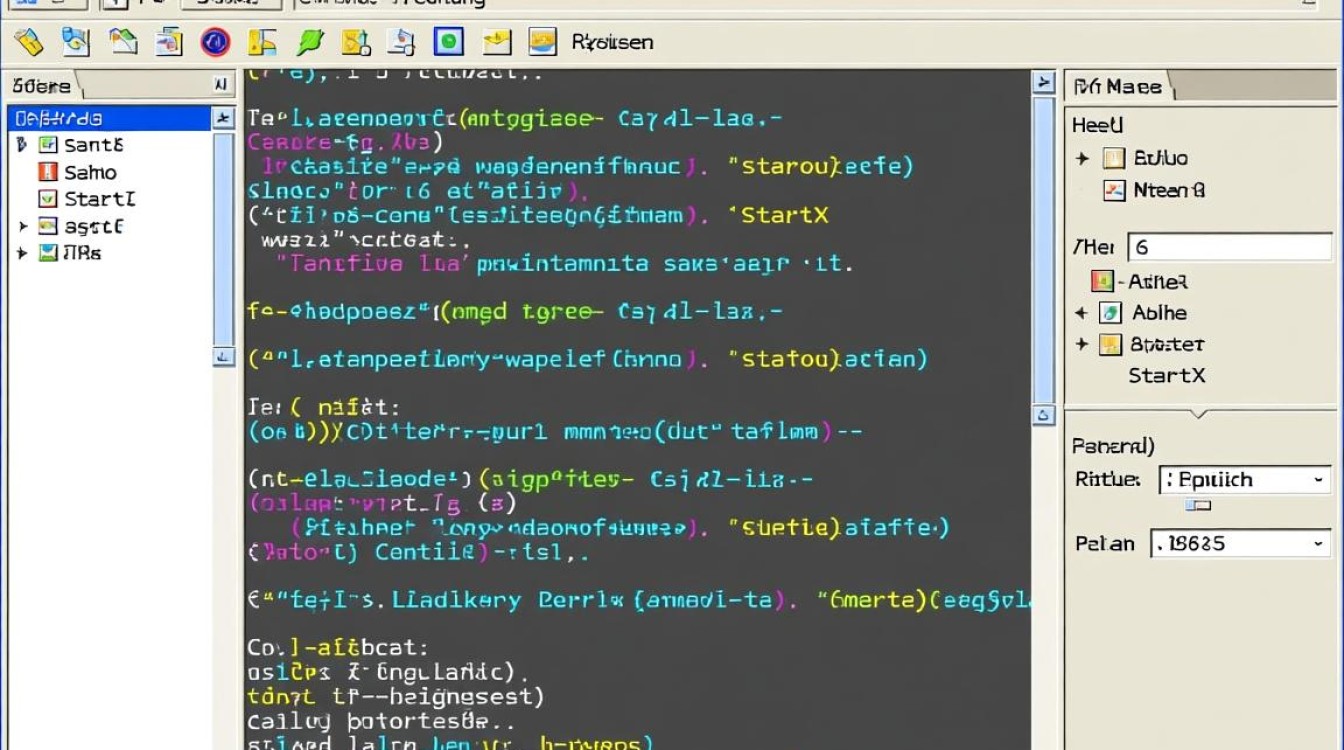Expand the Eulluo node in the right panel
Screen dimensions: 1344x750
click(x=1082, y=159)
